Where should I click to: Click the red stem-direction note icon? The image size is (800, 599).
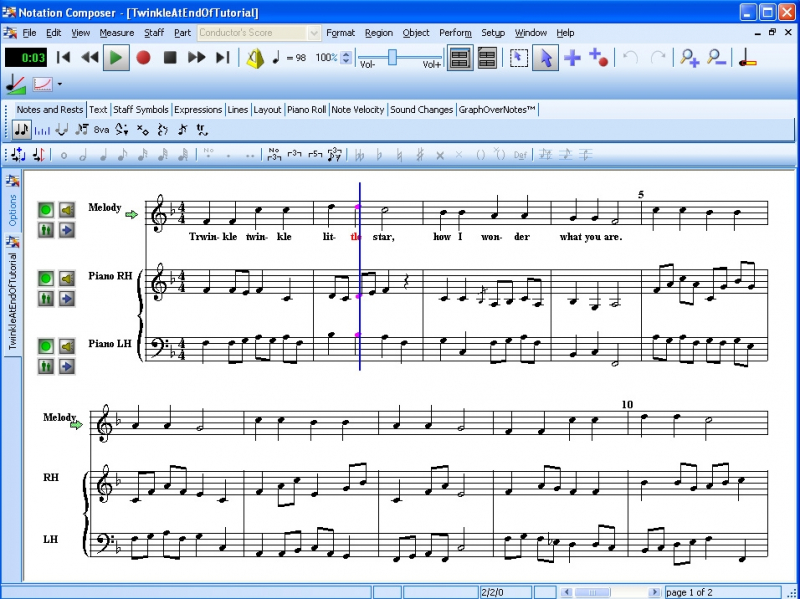[39, 155]
